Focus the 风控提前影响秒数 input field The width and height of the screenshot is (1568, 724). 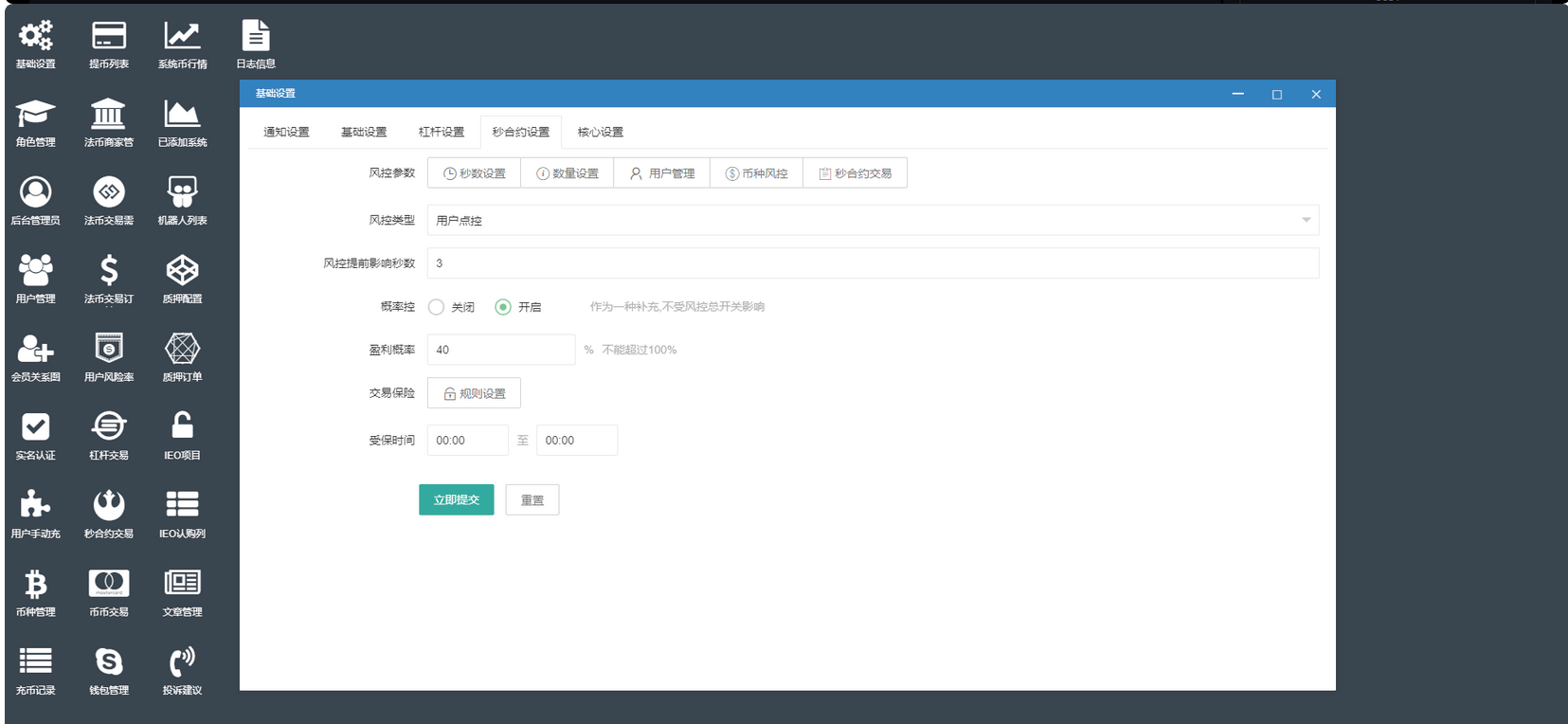tap(873, 263)
